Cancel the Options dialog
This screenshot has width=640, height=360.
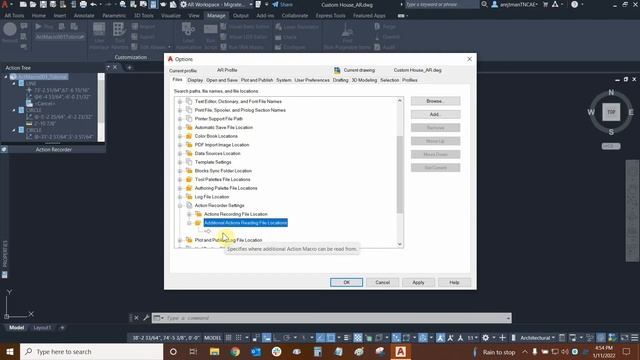tap(382, 282)
